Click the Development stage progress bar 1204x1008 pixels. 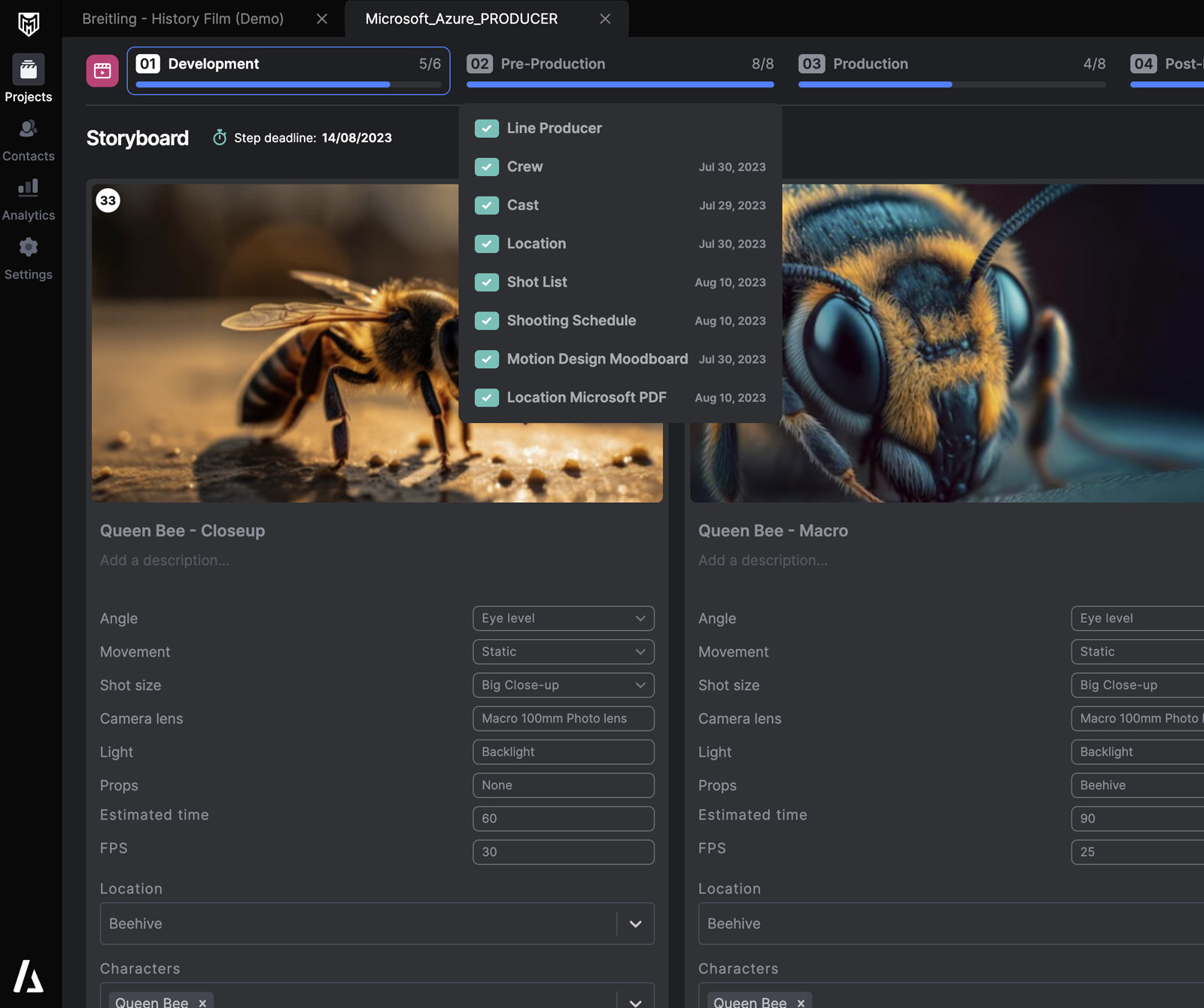point(288,85)
